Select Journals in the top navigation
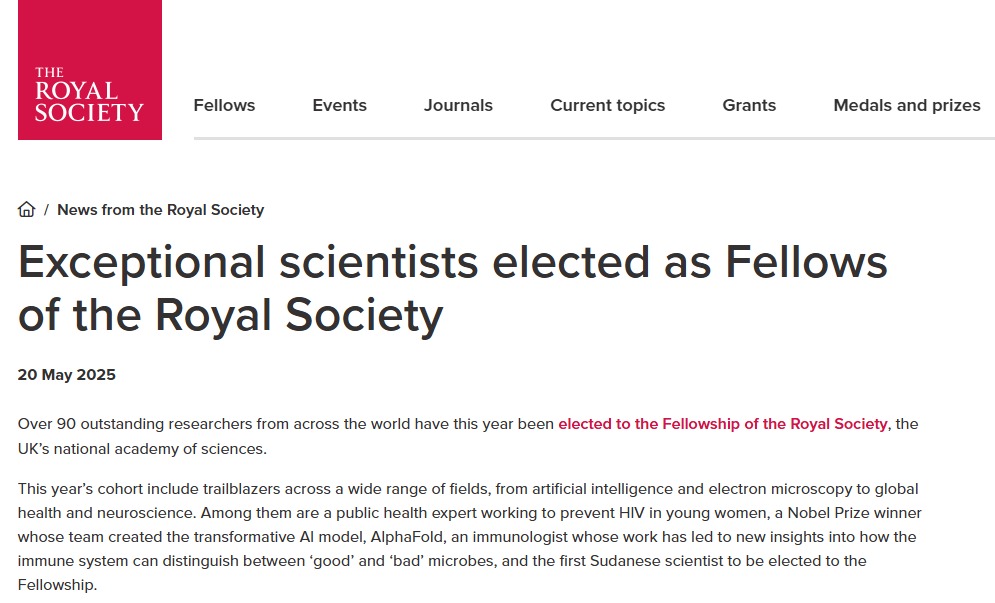This screenshot has width=995, height=603. click(x=458, y=105)
